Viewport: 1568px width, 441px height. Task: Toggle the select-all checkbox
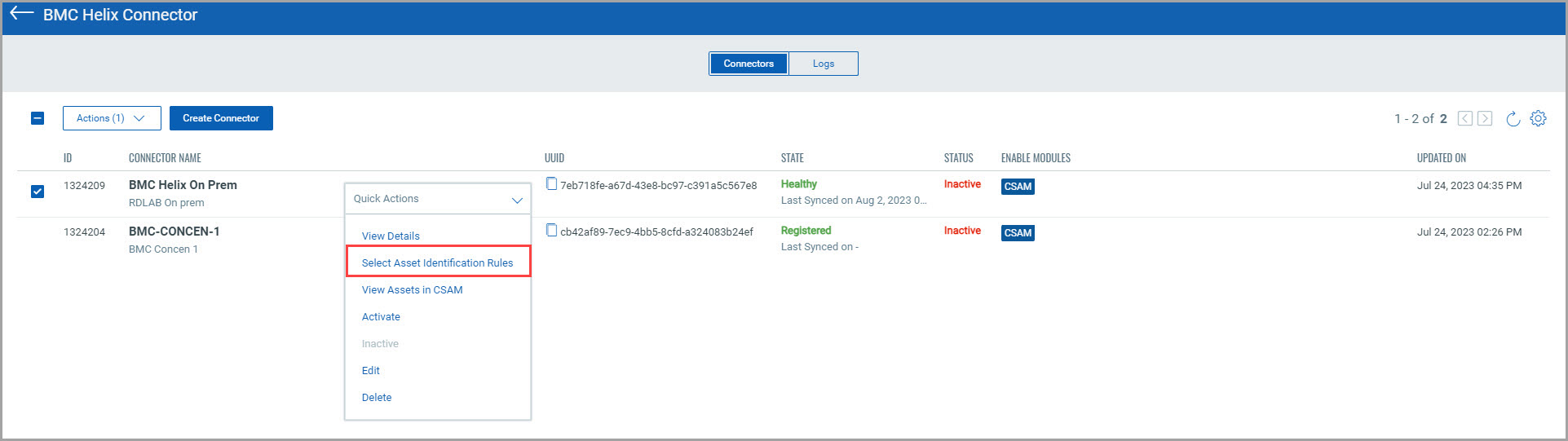tap(38, 118)
